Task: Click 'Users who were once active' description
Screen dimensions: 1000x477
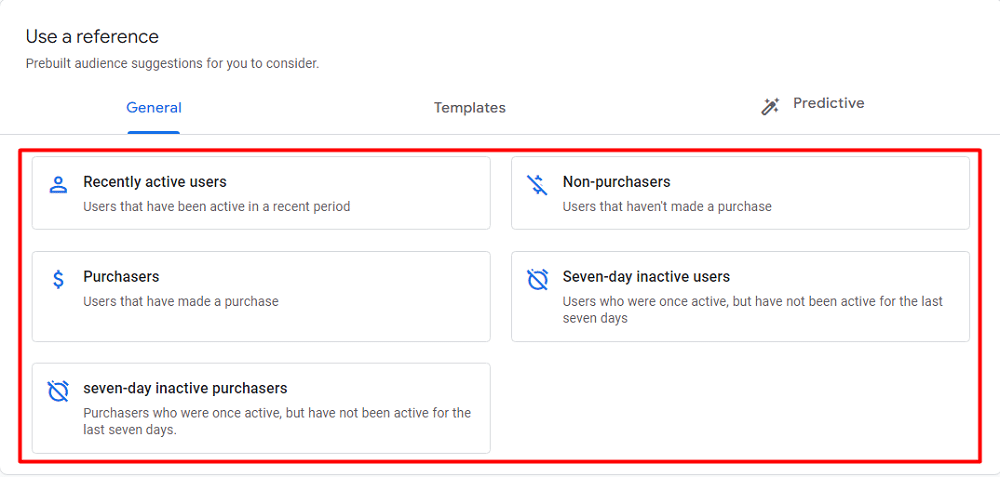Action: pos(753,309)
